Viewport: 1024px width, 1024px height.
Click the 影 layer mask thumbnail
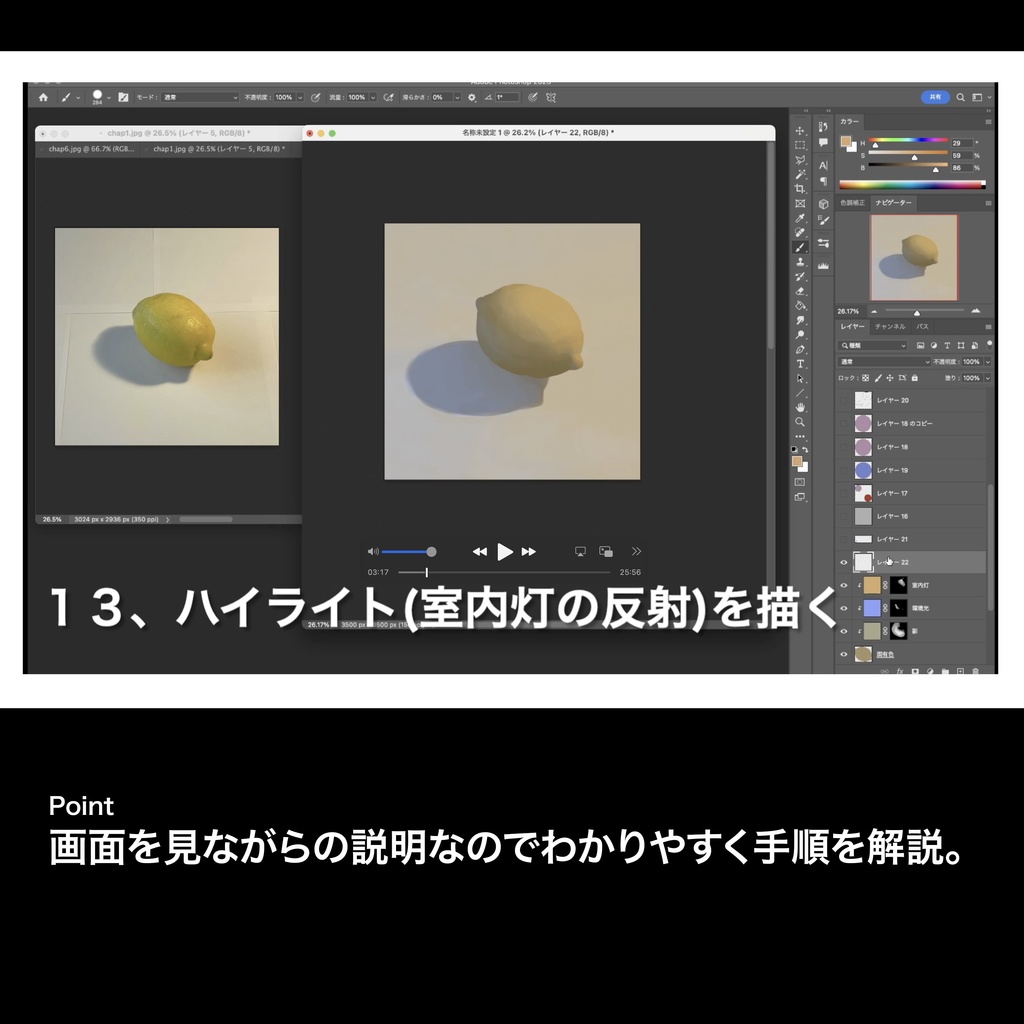[x=897, y=631]
